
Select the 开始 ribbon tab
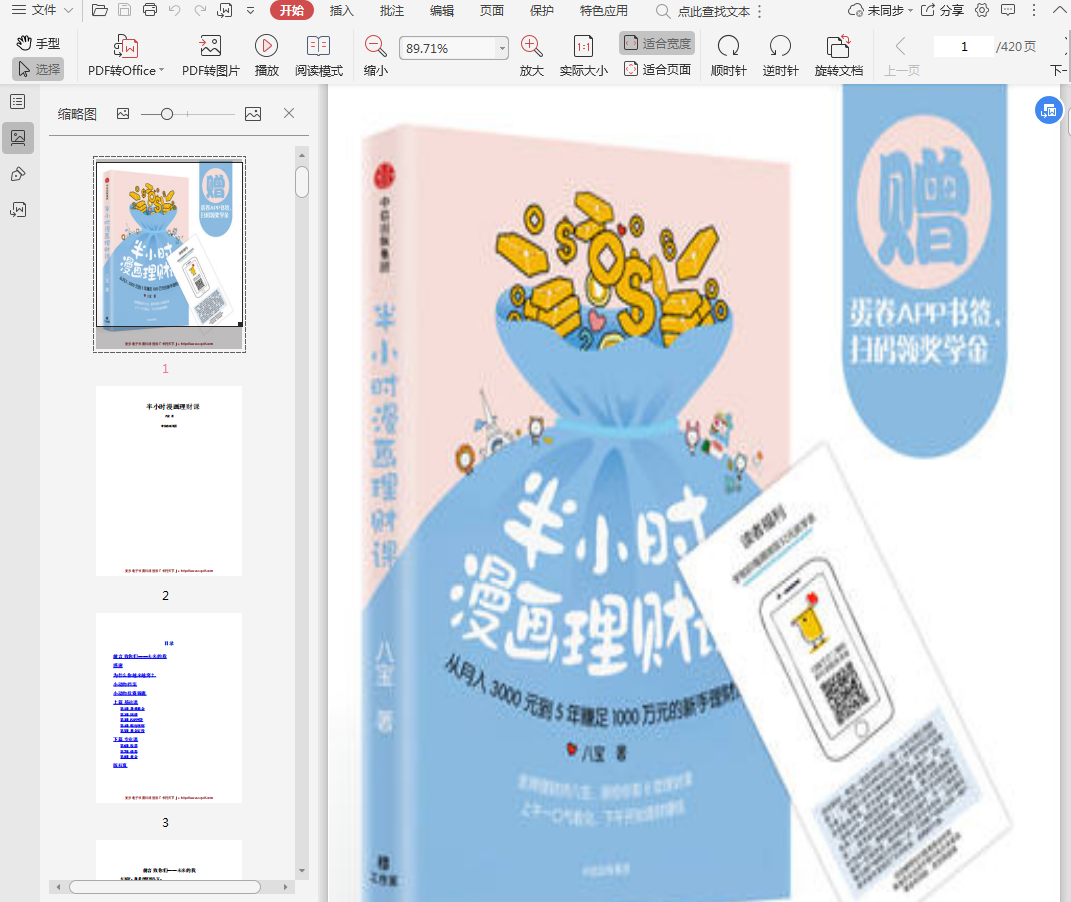point(292,10)
